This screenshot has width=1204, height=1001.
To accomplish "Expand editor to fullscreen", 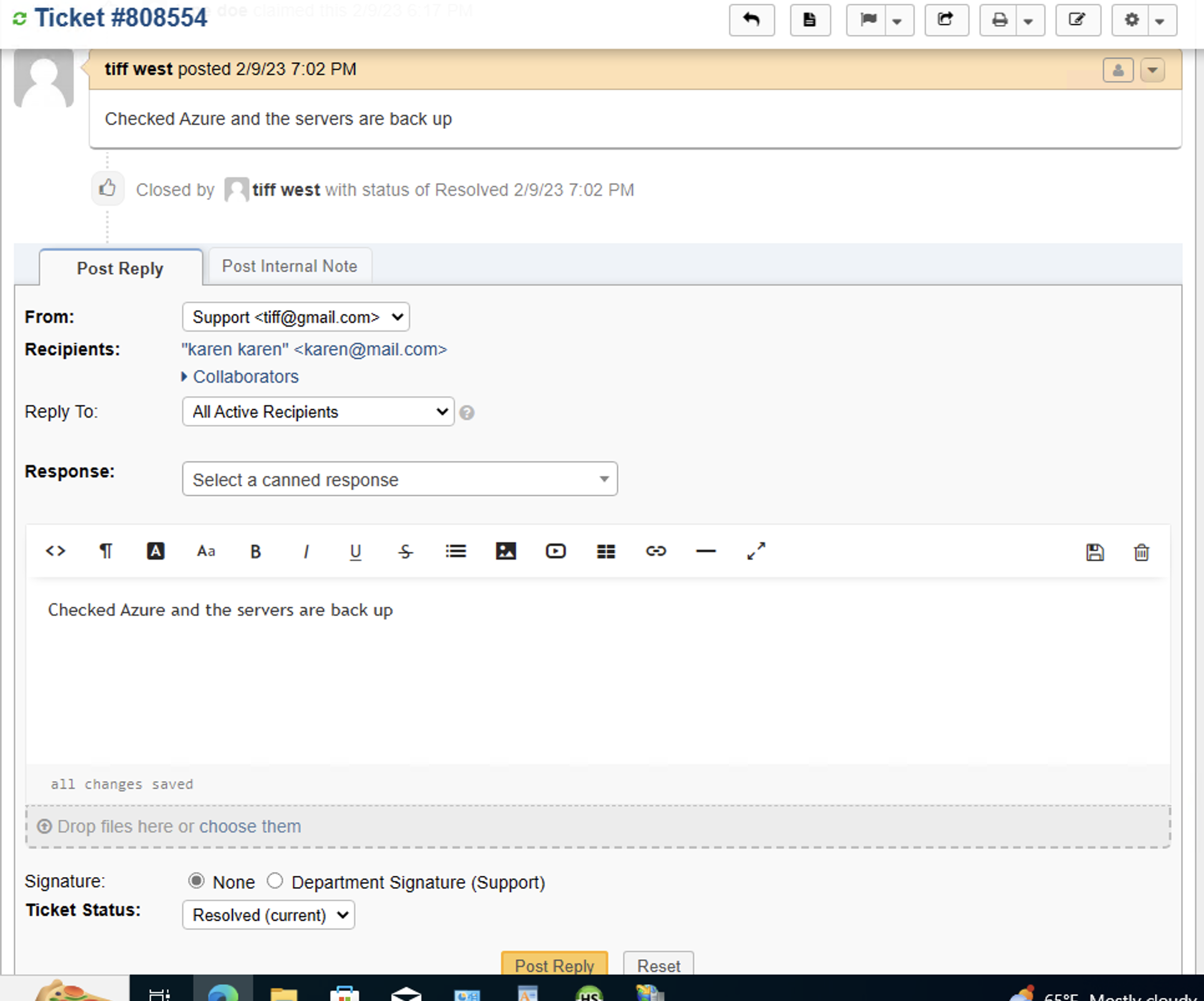I will pyautogui.click(x=756, y=551).
